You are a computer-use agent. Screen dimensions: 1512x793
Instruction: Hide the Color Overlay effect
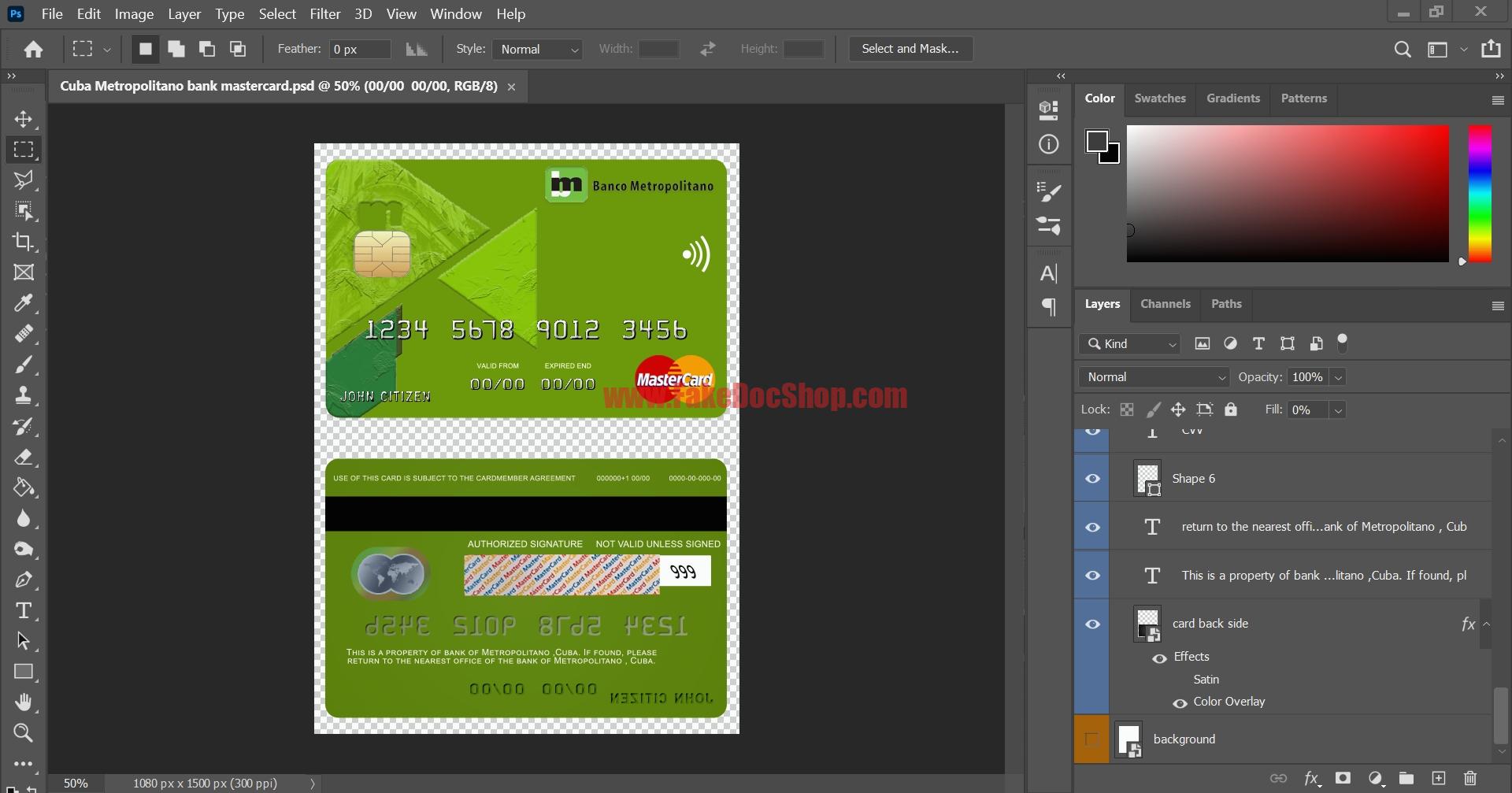point(1179,702)
